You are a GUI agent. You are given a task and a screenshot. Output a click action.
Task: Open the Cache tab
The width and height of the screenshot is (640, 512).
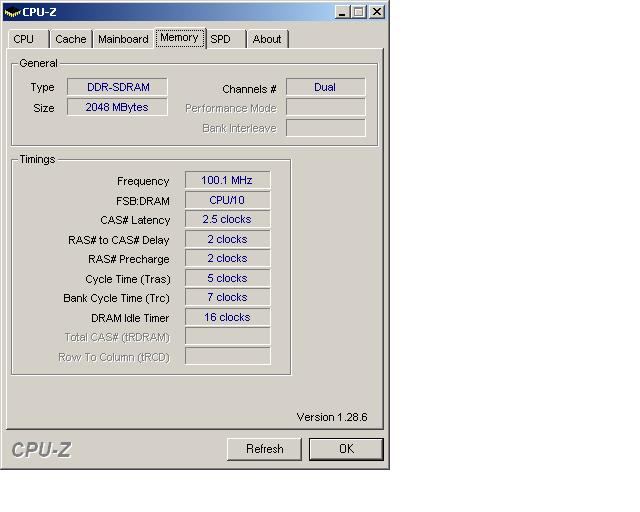71,39
